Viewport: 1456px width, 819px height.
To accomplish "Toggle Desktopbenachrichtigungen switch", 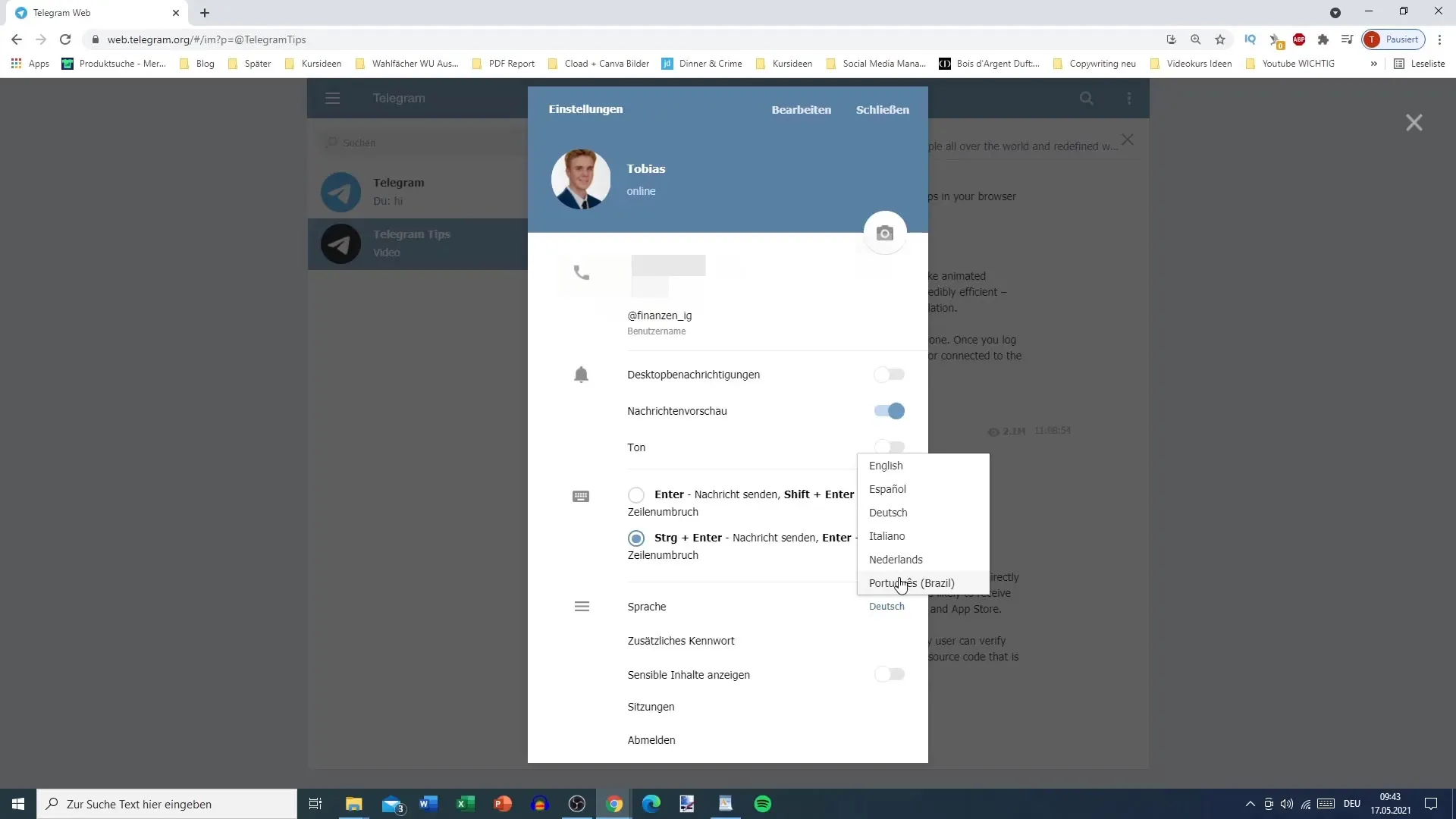I will [x=889, y=375].
